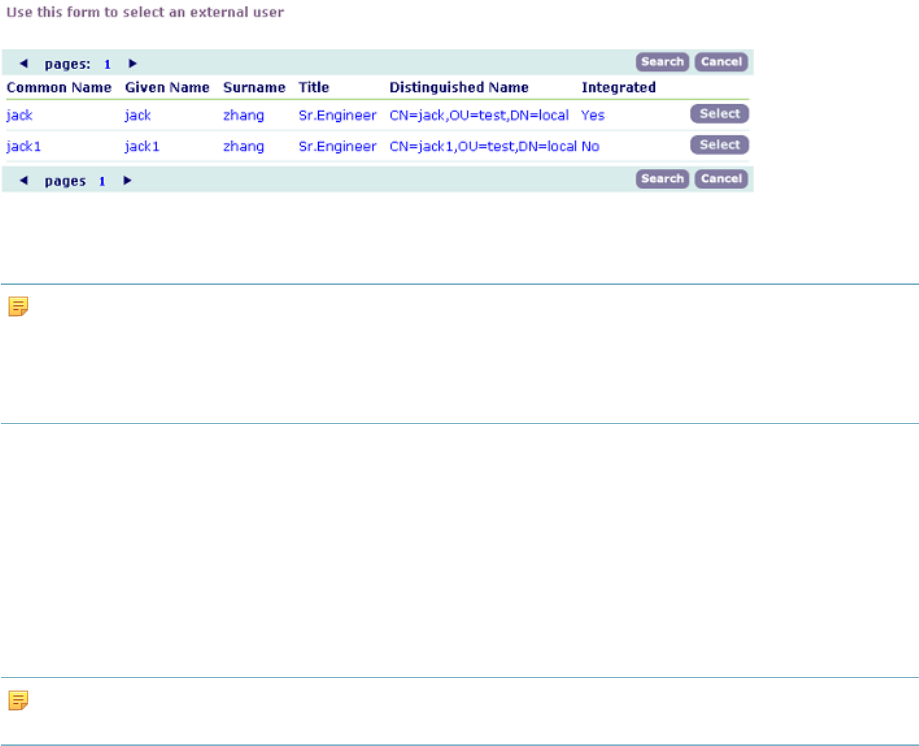The height and width of the screenshot is (746, 919).
Task: Select the jack1 user row
Action: [x=719, y=145]
